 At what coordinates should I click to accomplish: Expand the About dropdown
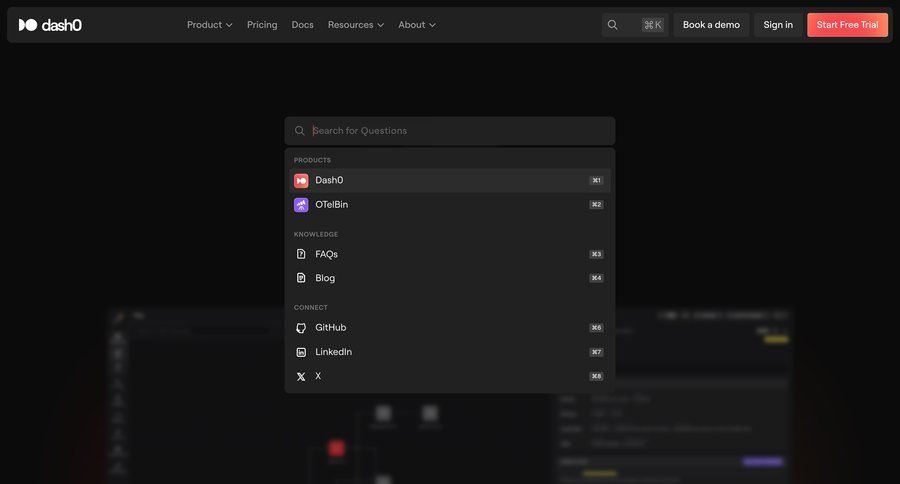[x=417, y=25]
